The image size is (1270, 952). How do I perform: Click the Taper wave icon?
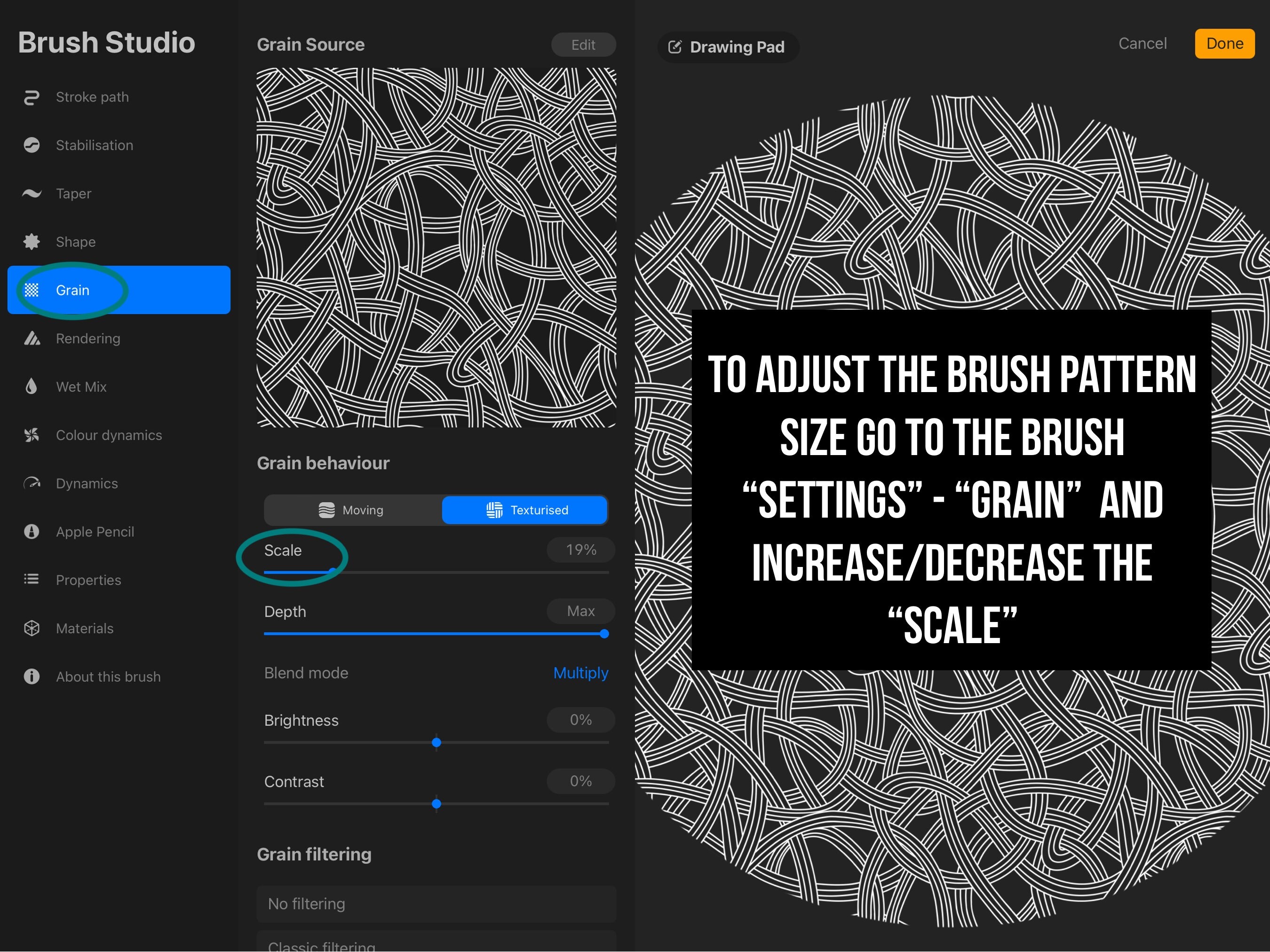click(x=32, y=193)
